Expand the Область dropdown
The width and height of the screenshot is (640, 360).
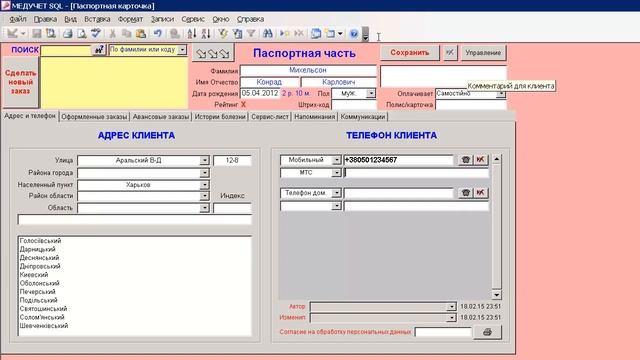204,208
